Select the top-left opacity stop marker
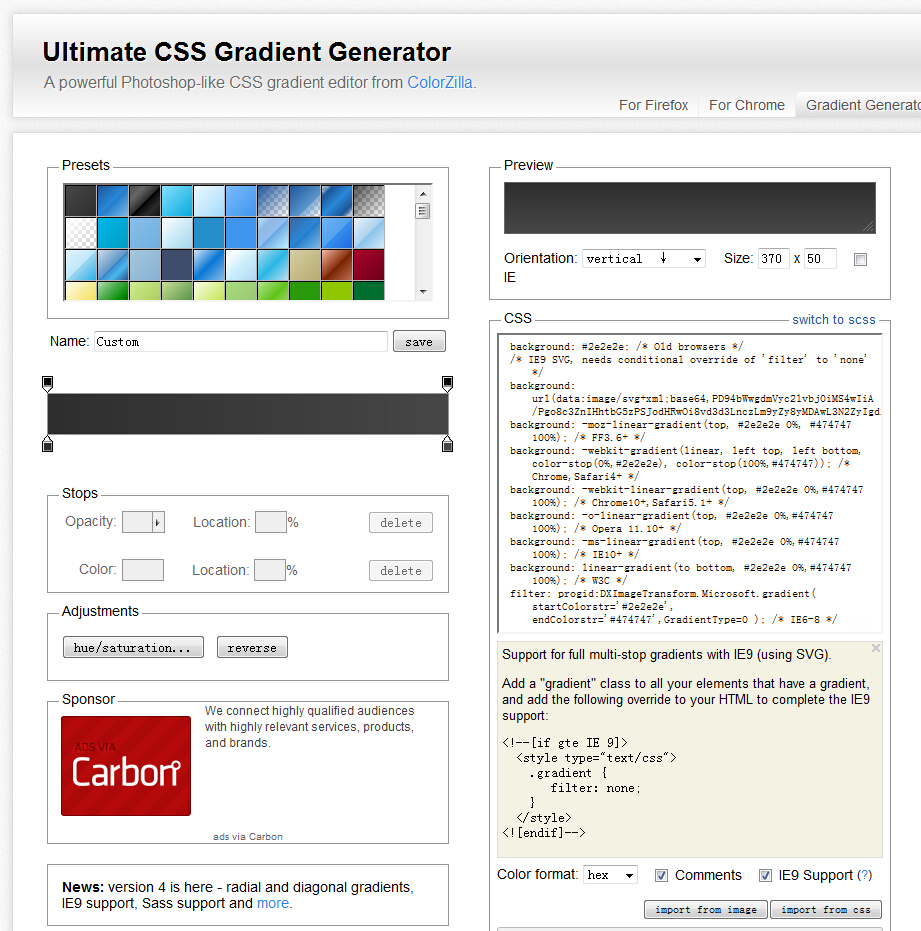 (x=48, y=384)
